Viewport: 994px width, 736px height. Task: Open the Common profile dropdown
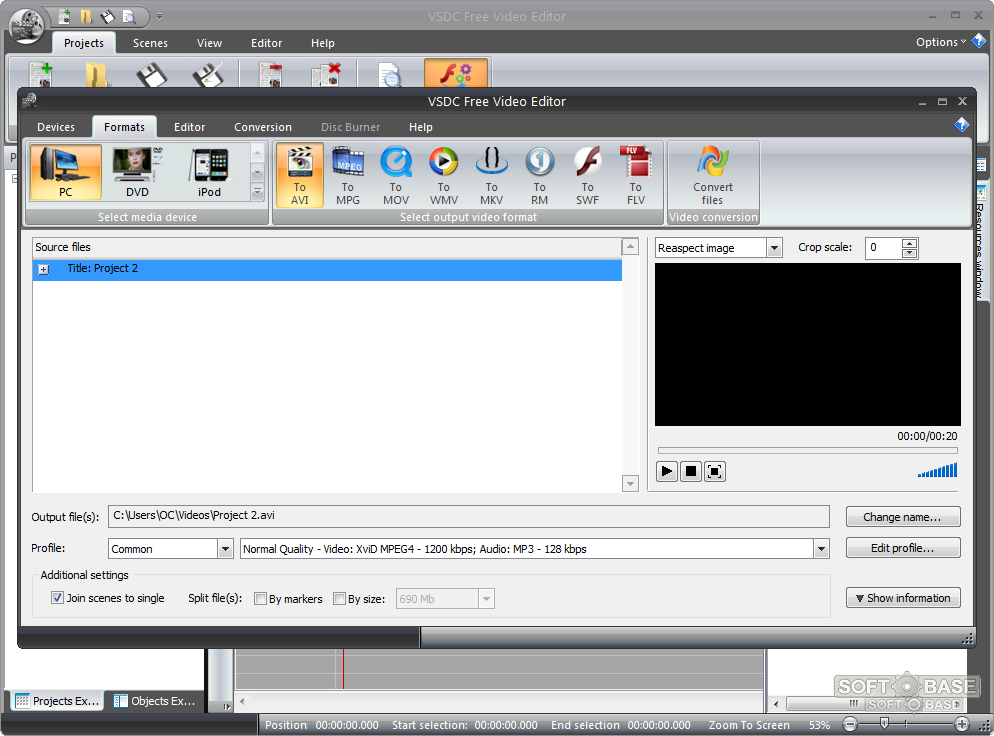pyautogui.click(x=225, y=548)
